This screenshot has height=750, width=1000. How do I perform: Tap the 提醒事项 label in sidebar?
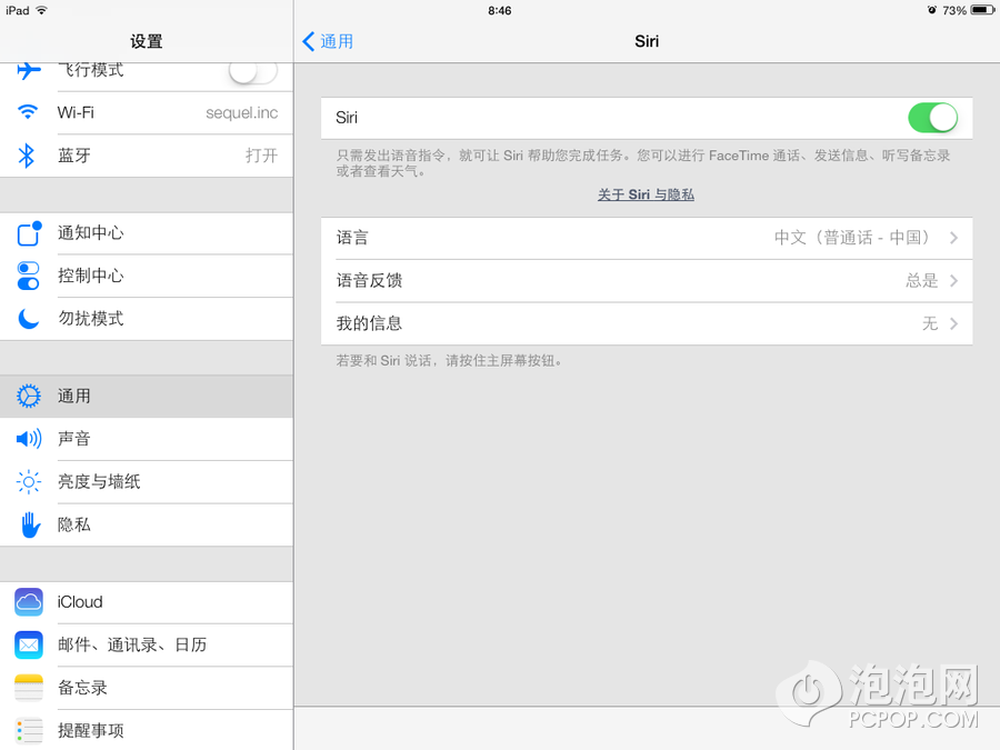tap(91, 730)
